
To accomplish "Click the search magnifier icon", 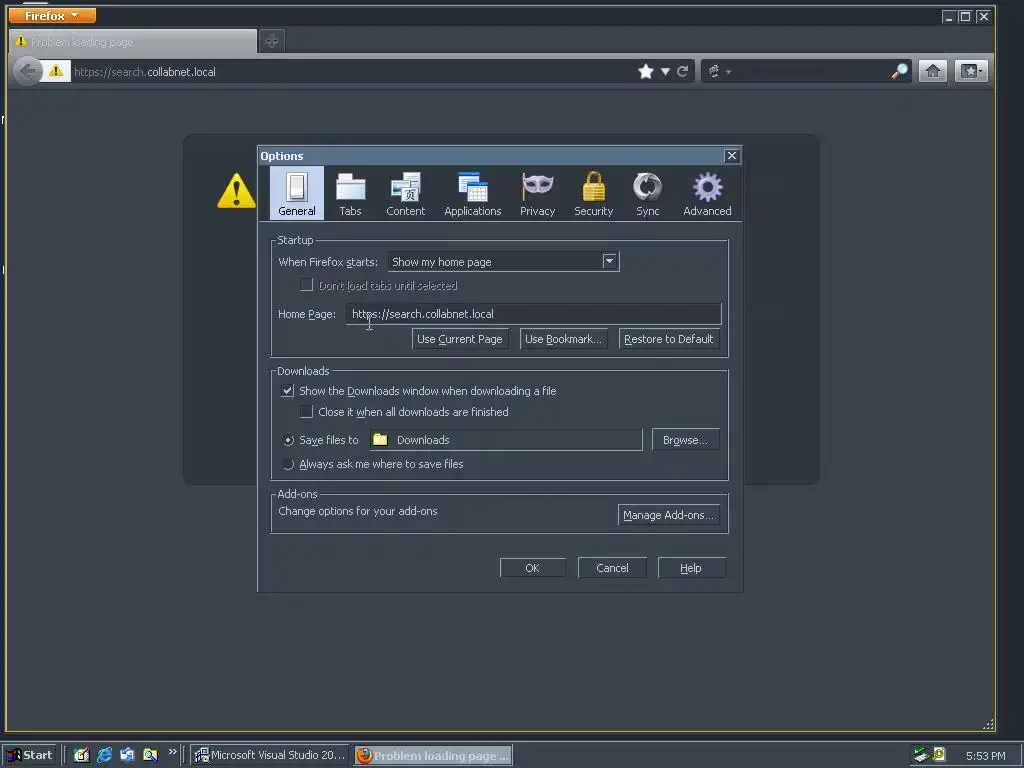I will [899, 71].
